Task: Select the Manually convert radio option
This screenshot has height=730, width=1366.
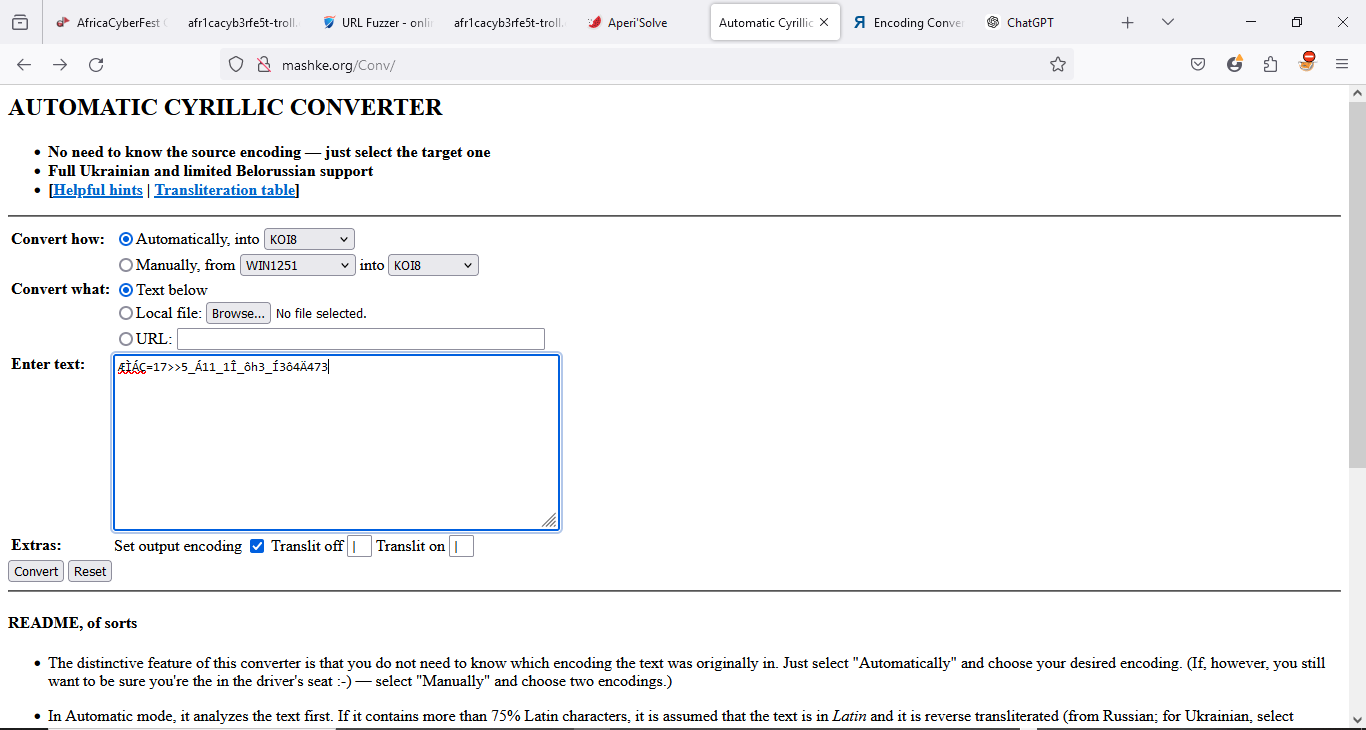Action: (126, 265)
